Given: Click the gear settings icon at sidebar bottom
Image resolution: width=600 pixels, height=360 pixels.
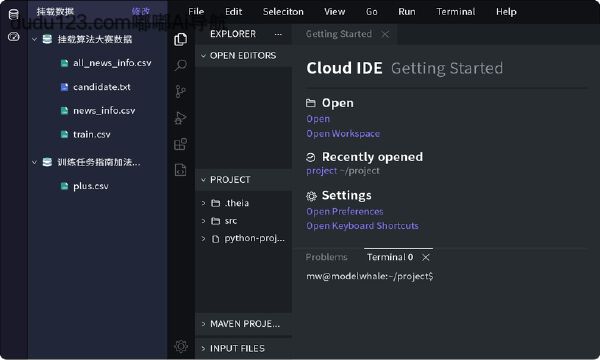Looking at the screenshot, I should click(x=181, y=346).
